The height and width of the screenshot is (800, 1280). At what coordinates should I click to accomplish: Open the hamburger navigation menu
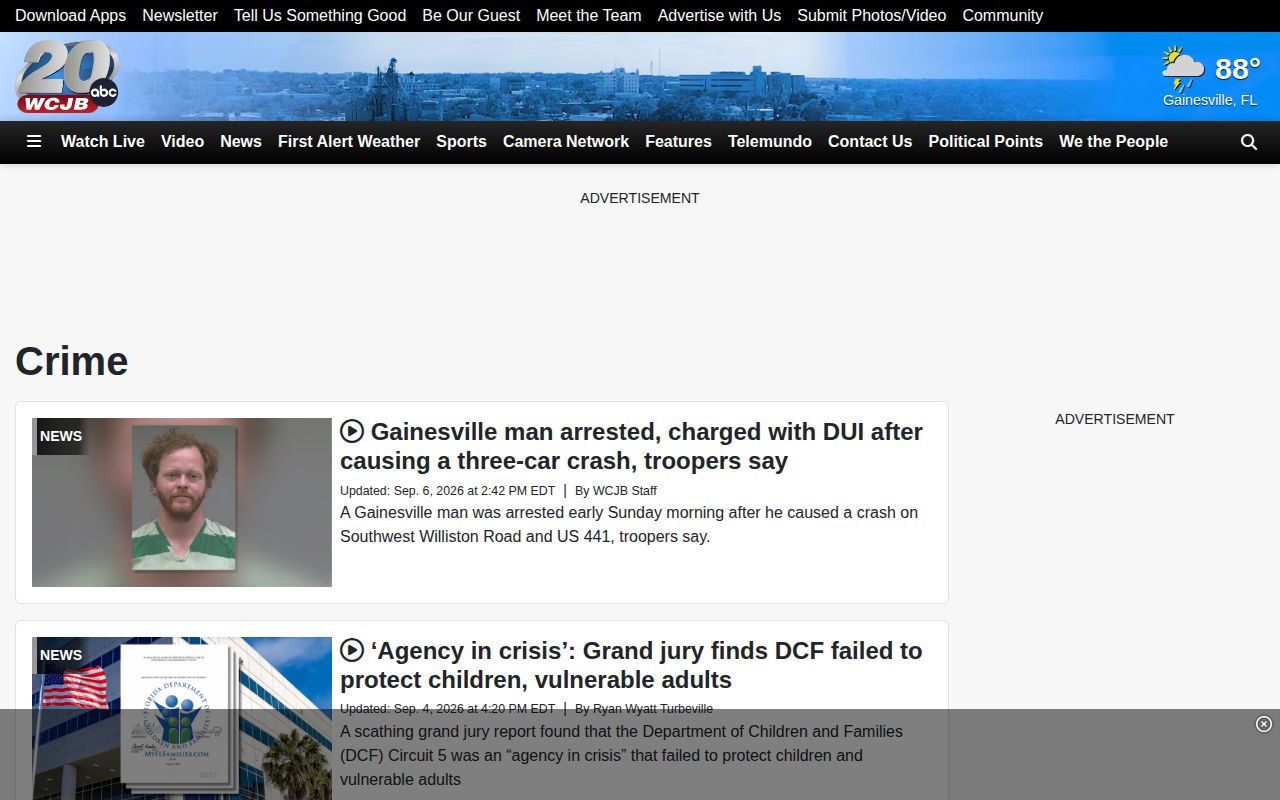(34, 142)
